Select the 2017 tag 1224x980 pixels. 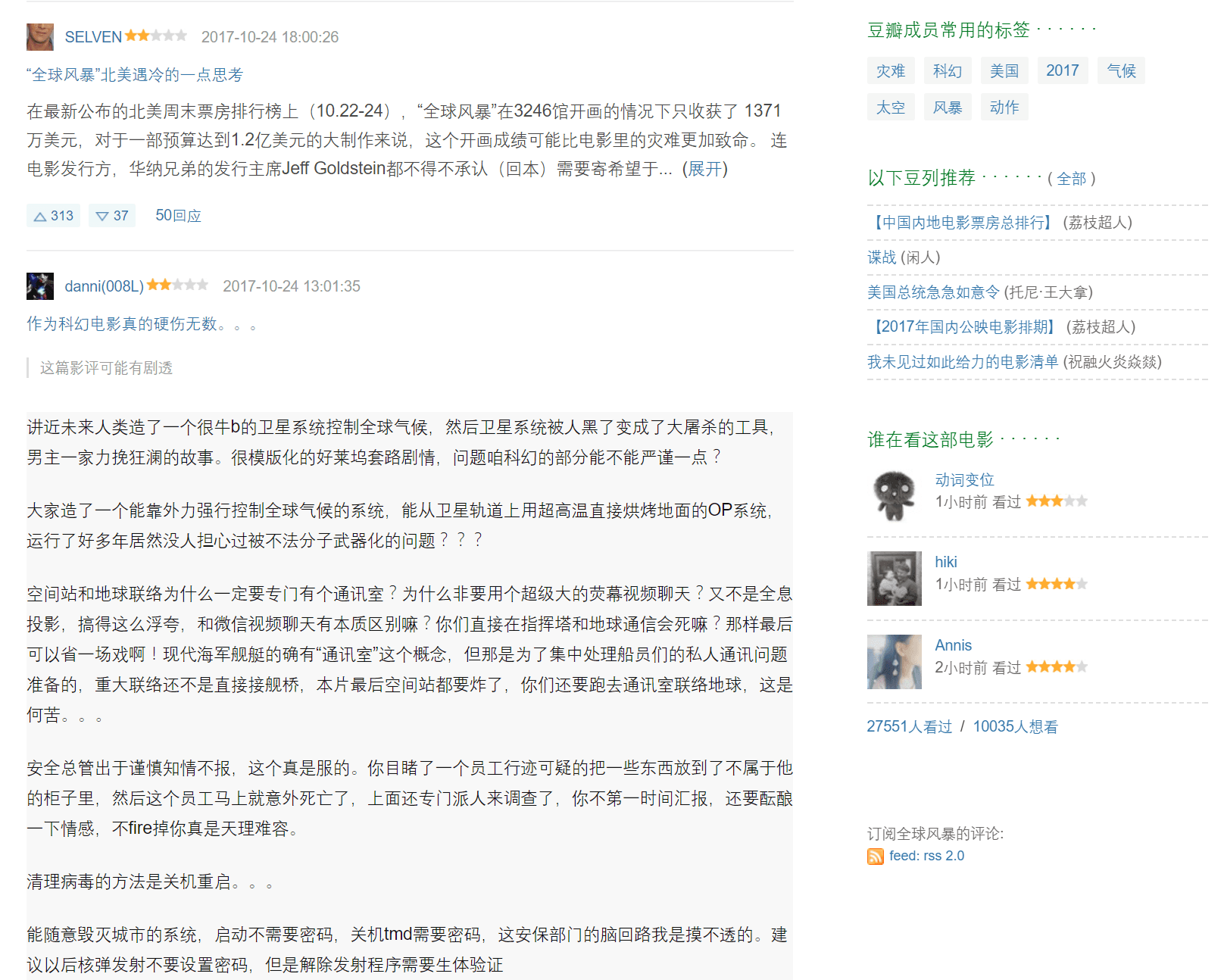point(1062,70)
